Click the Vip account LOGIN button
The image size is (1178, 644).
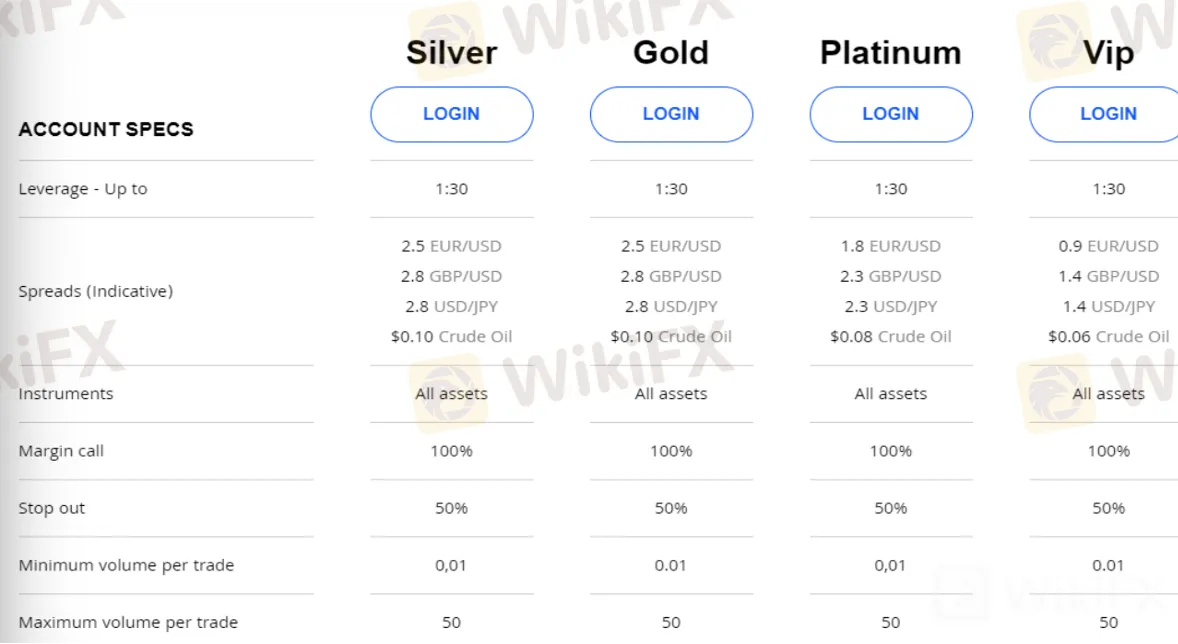pyautogui.click(x=1107, y=114)
